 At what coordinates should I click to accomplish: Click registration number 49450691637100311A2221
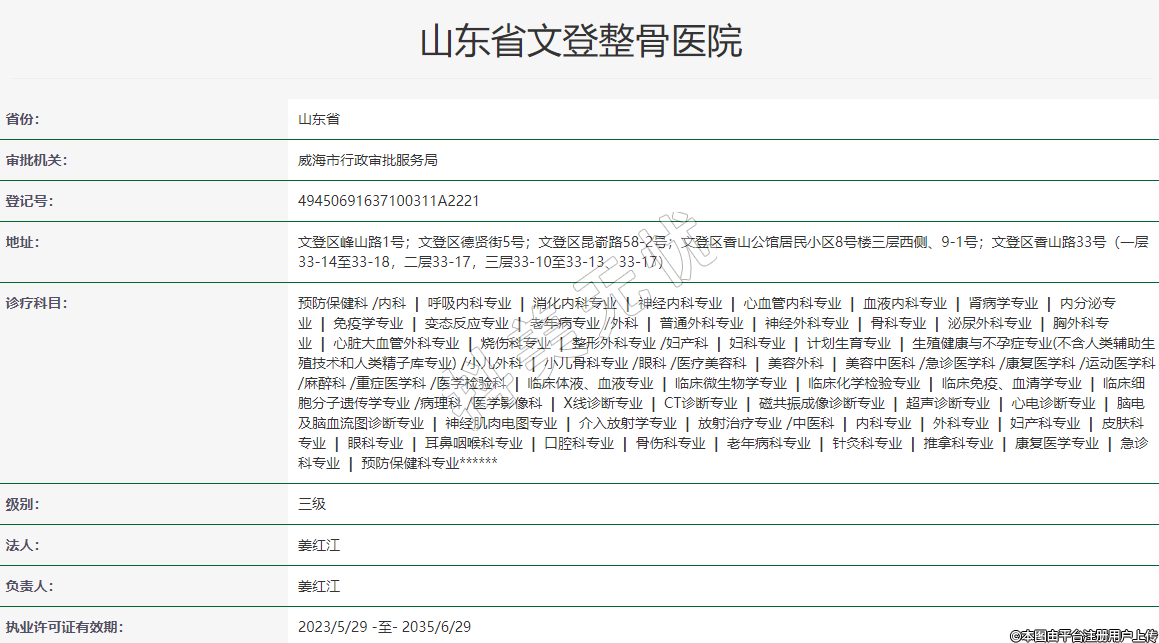(x=389, y=201)
